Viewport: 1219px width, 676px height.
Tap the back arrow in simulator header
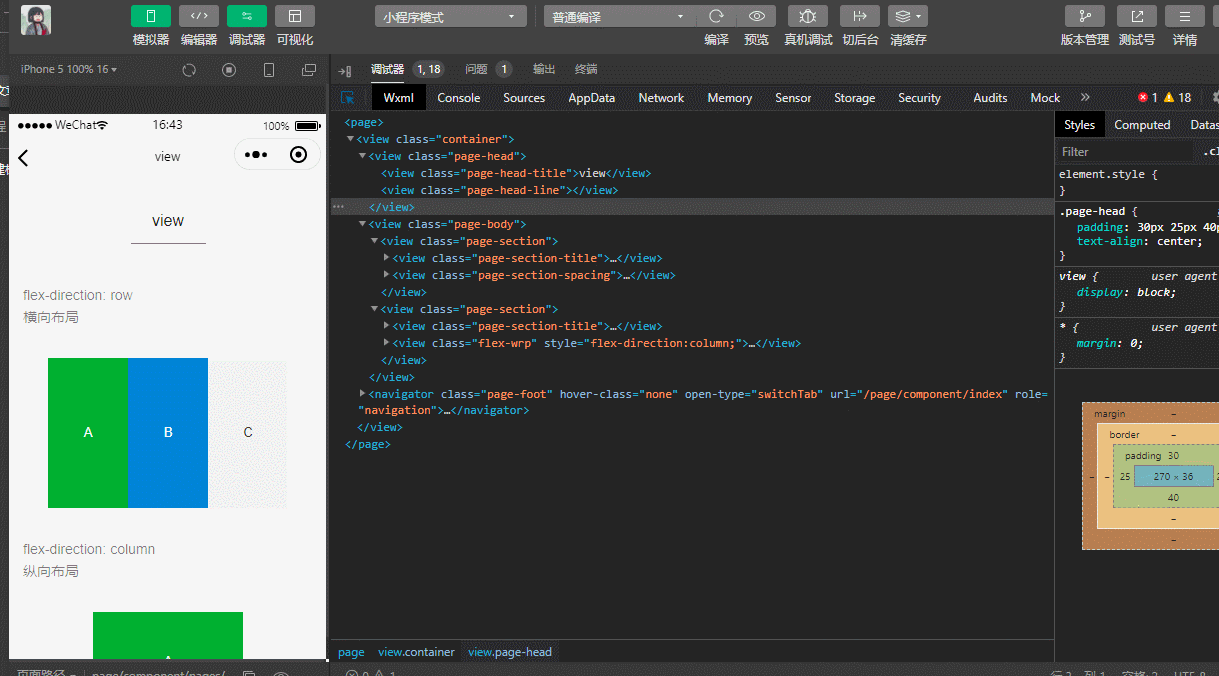pyautogui.click(x=24, y=158)
